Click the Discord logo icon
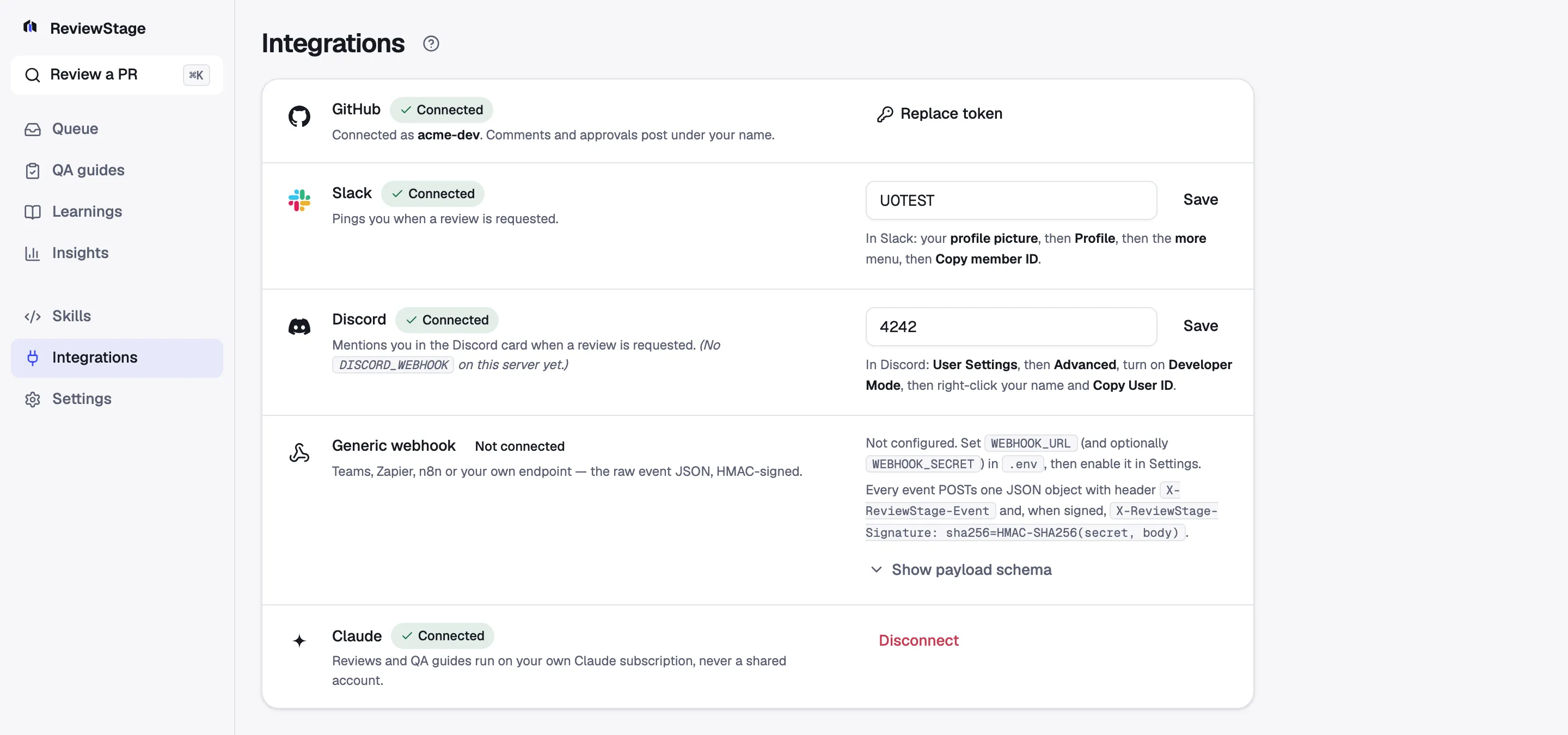Viewport: 1568px width, 735px height. point(299,327)
